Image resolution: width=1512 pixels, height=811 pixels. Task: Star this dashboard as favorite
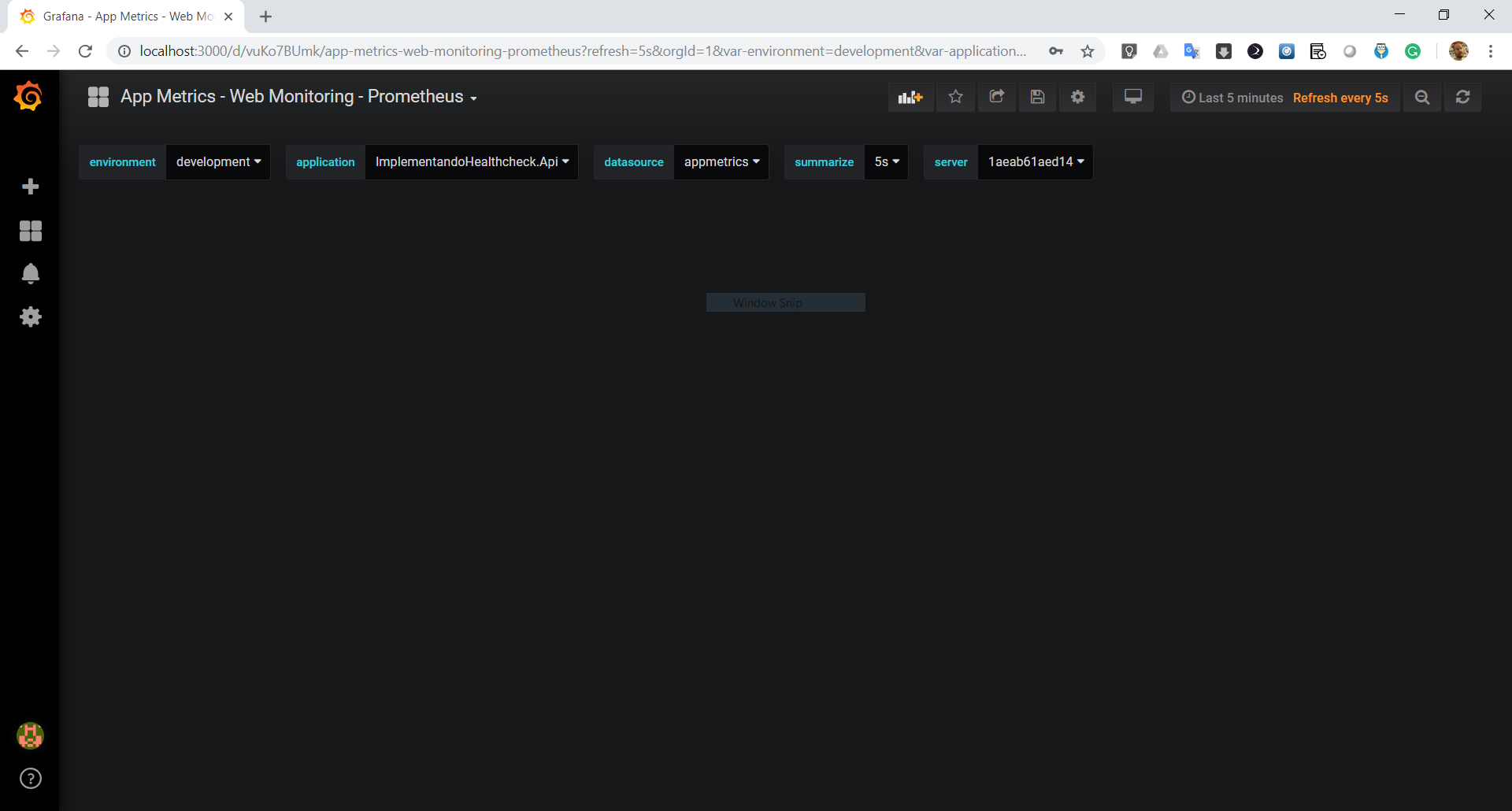tap(955, 97)
